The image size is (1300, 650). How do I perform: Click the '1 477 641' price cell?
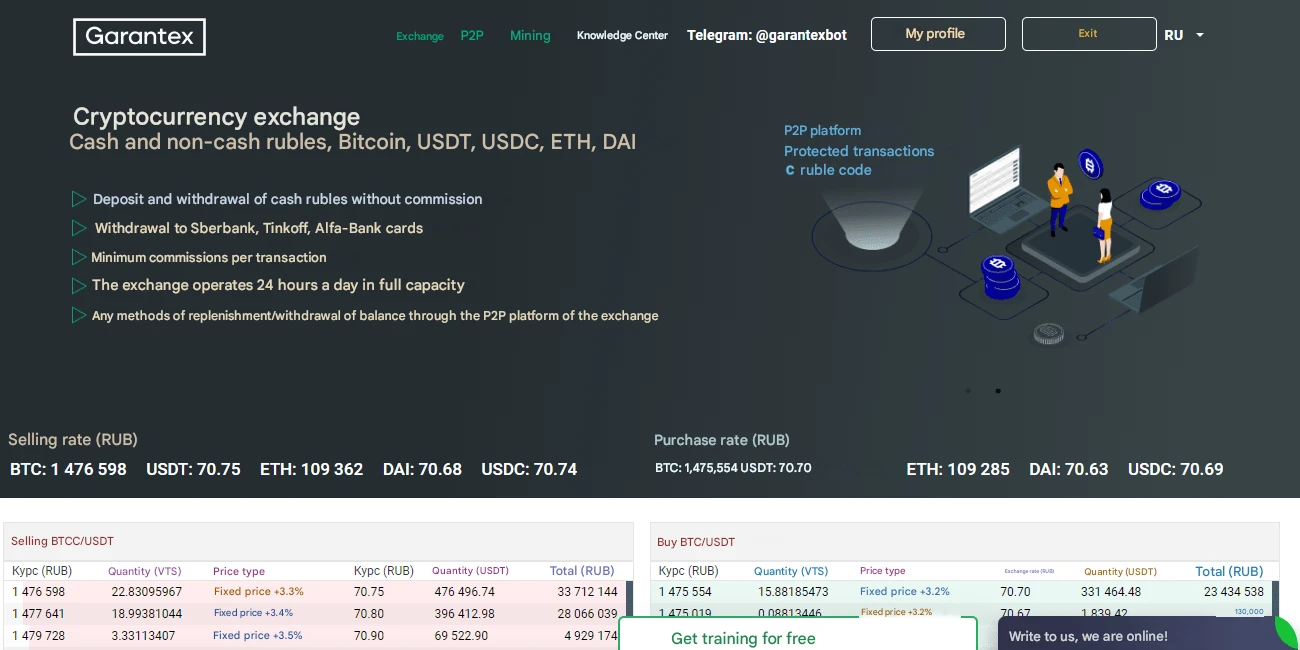point(38,613)
